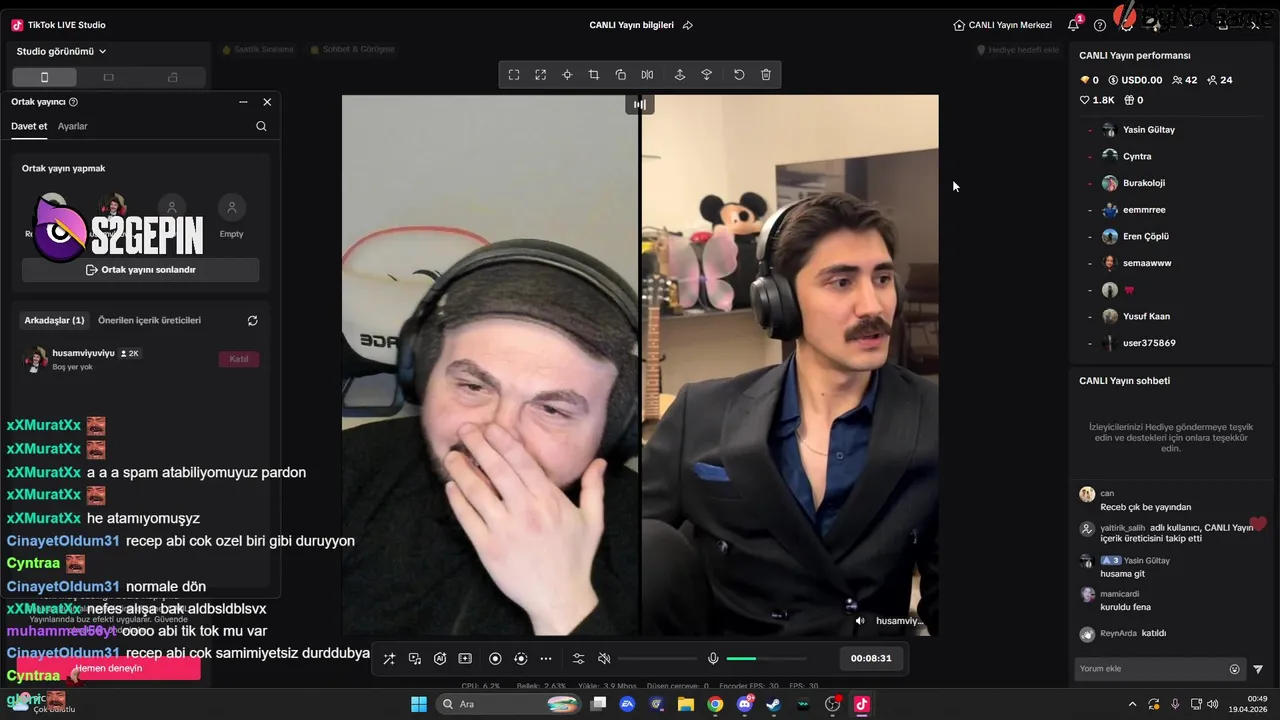The width and height of the screenshot is (1280, 720).
Task: Click Hemen deneyin pink button
Action: coord(108,668)
